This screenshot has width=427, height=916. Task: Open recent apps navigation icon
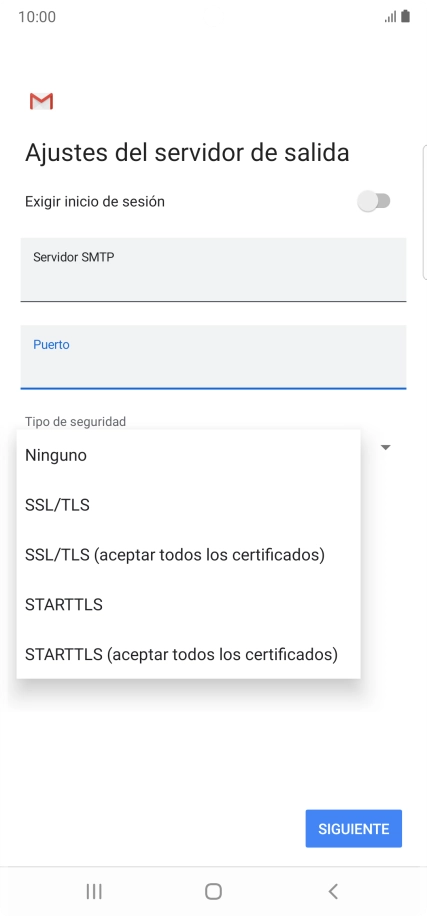click(93, 891)
